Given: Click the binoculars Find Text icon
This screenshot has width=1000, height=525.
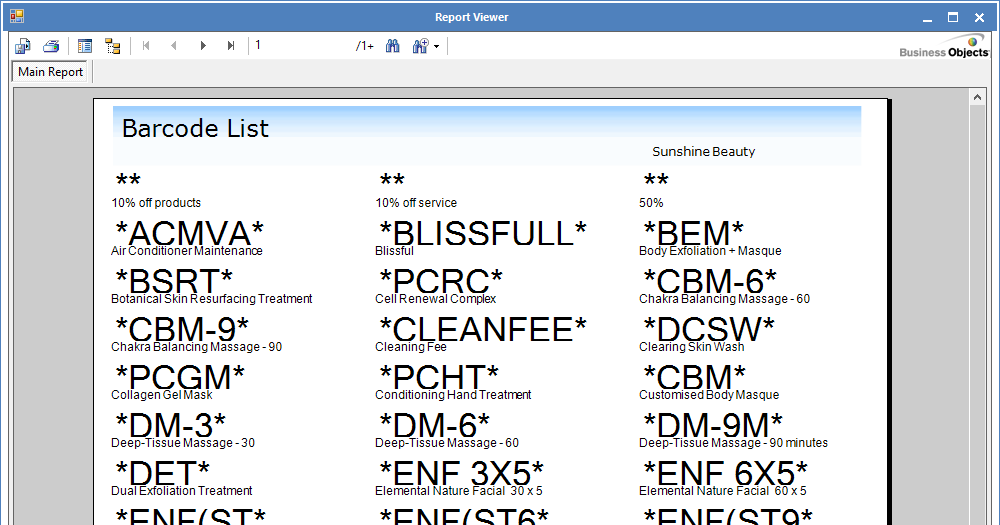Looking at the screenshot, I should pos(393,46).
